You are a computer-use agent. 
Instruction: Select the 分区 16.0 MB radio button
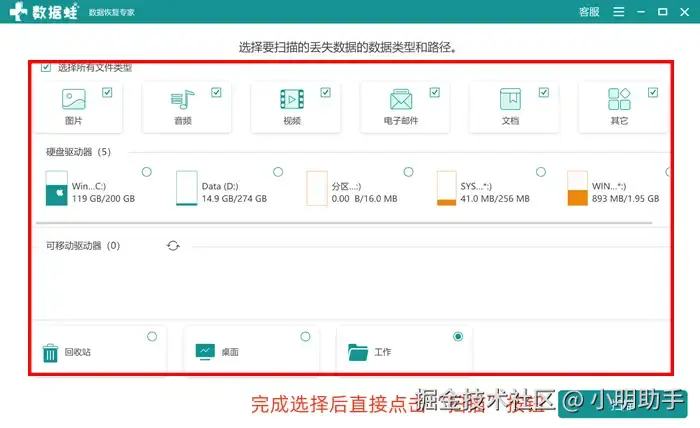(x=408, y=172)
